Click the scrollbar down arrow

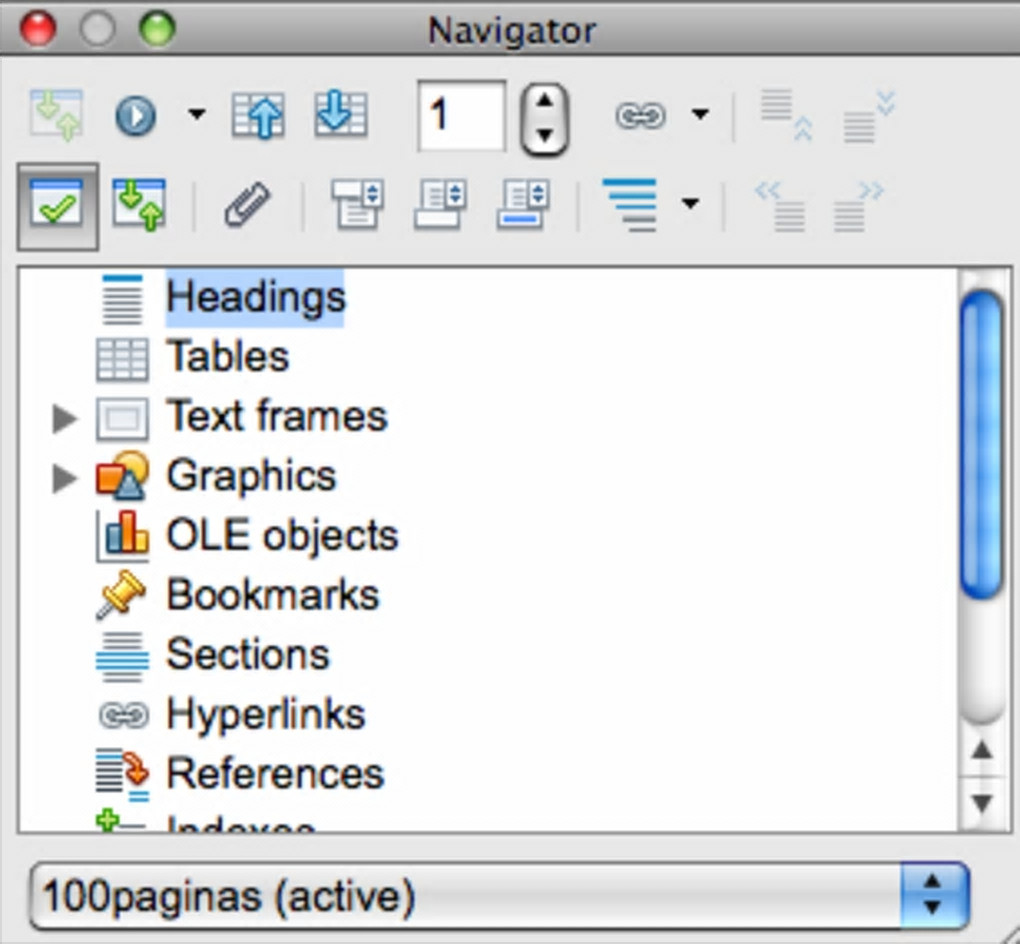[982, 803]
